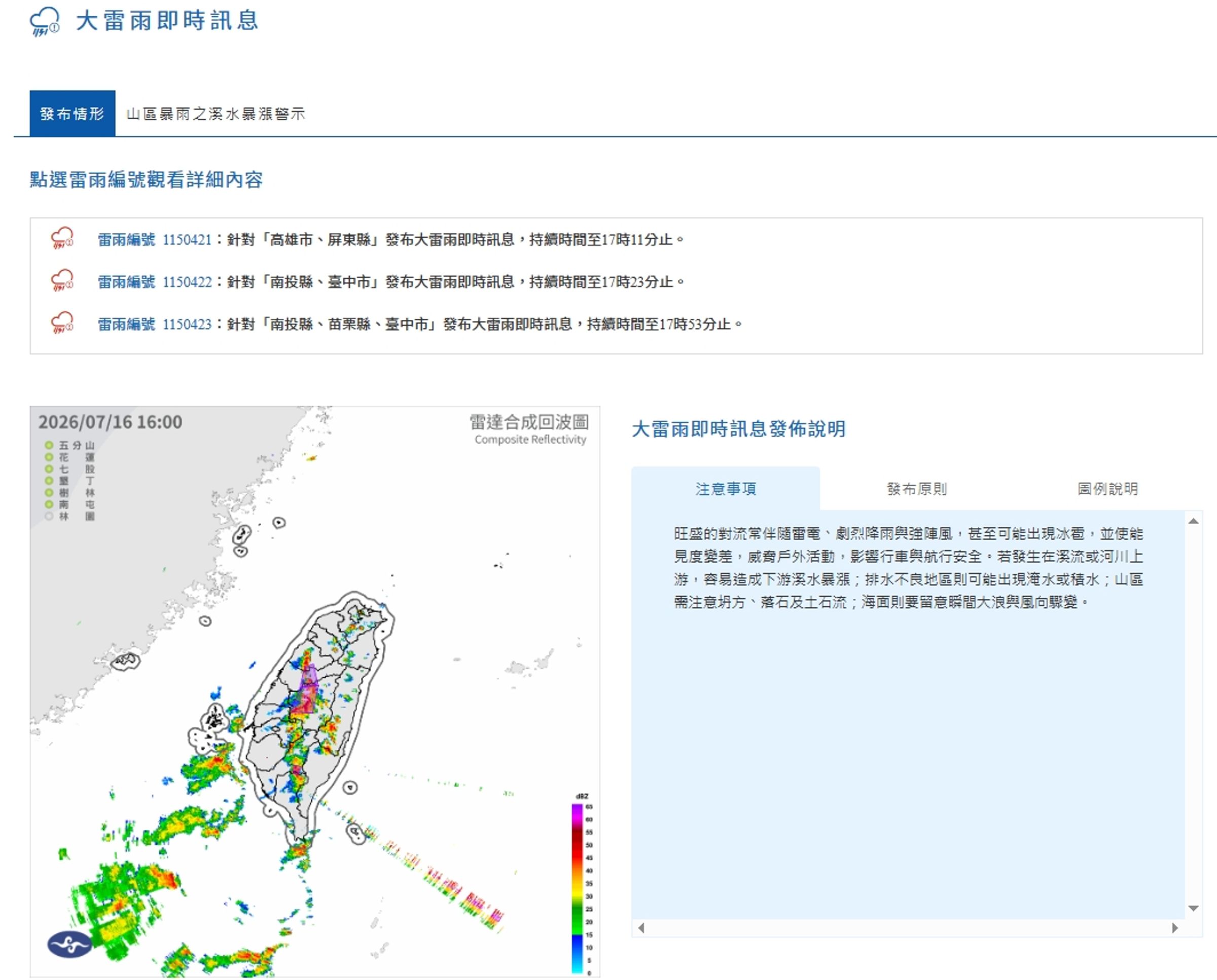This screenshot has width=1217, height=980.
Task: Click the dBZ color scale on the radar map
Action: click(x=582, y=884)
